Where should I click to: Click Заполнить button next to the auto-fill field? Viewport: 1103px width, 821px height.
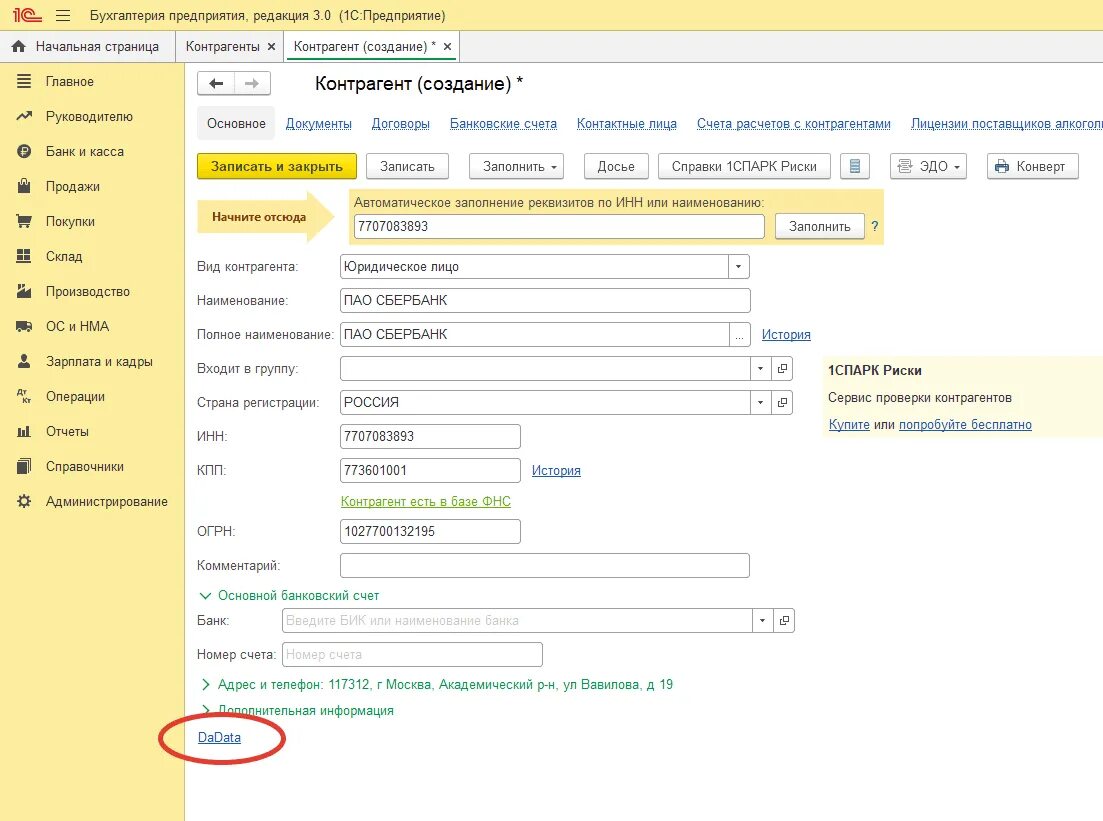[820, 227]
